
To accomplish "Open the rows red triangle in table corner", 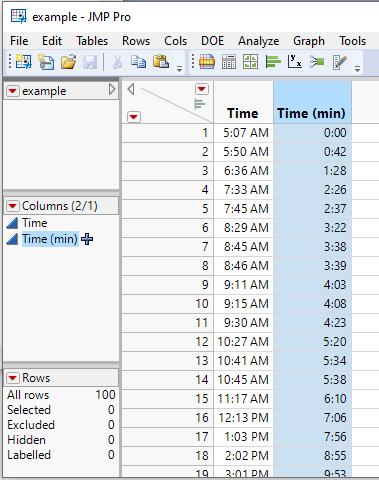I will (134, 117).
